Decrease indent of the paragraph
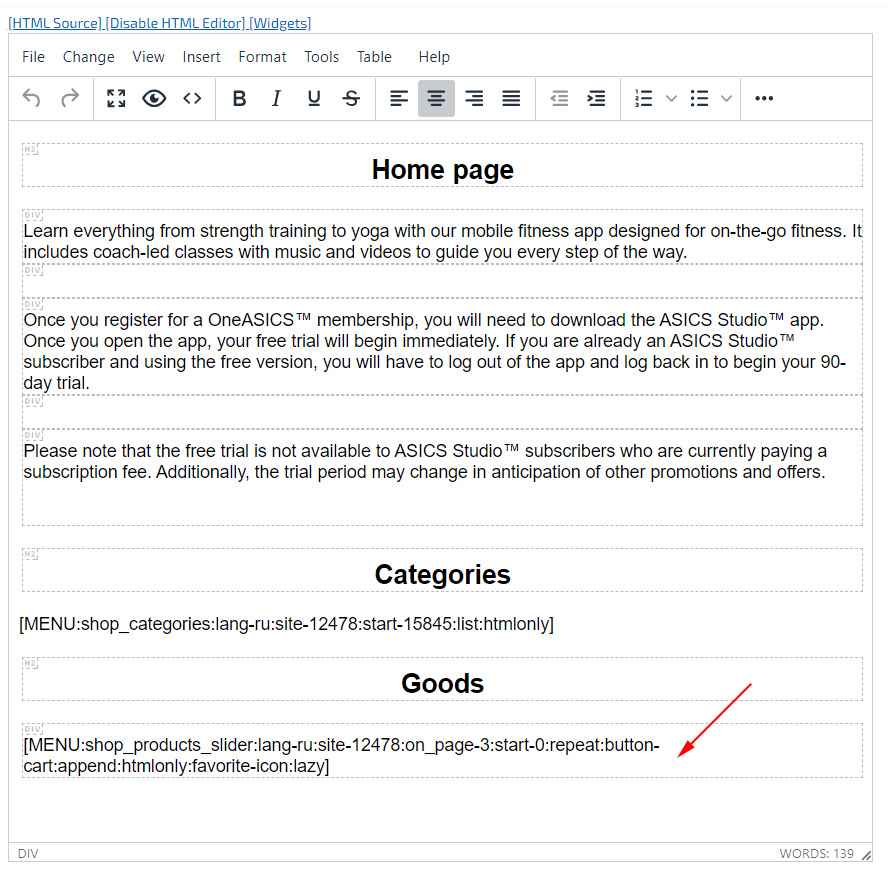 click(559, 98)
